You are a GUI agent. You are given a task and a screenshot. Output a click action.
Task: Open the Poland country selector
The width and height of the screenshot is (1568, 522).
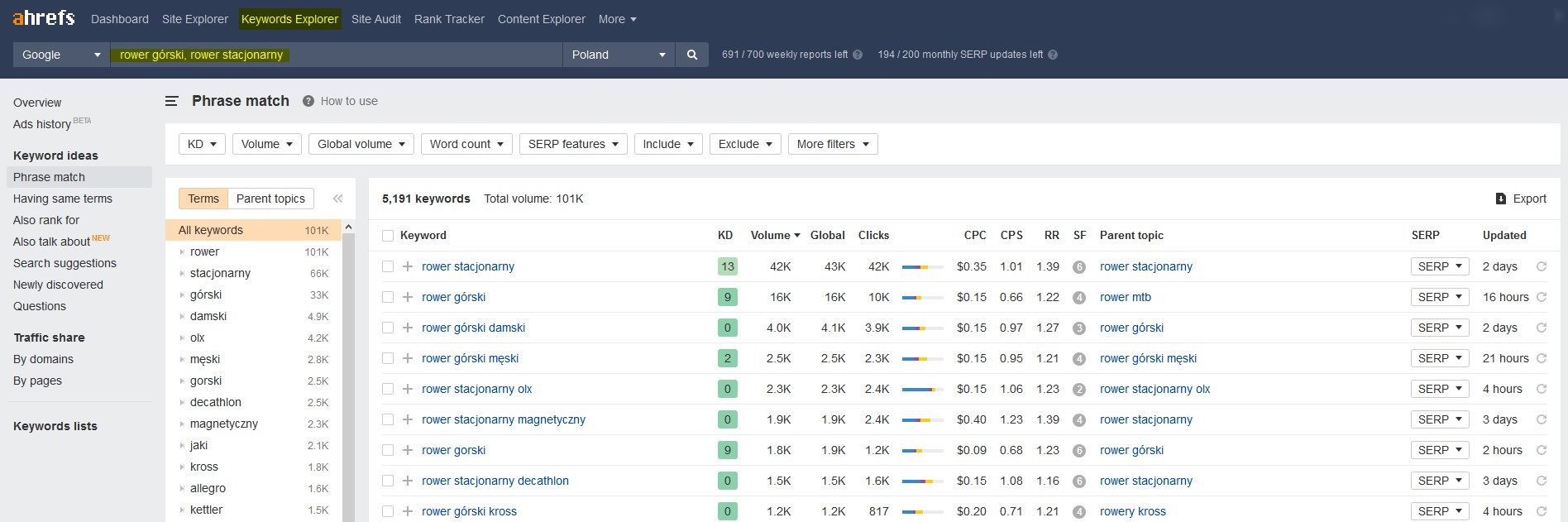point(619,55)
